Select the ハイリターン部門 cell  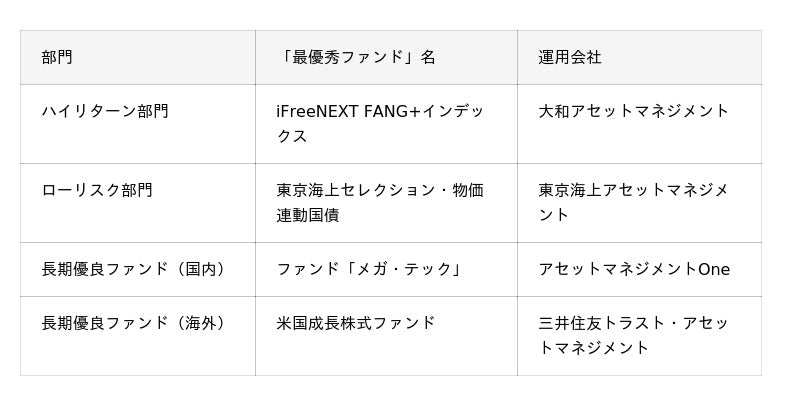tap(105, 111)
